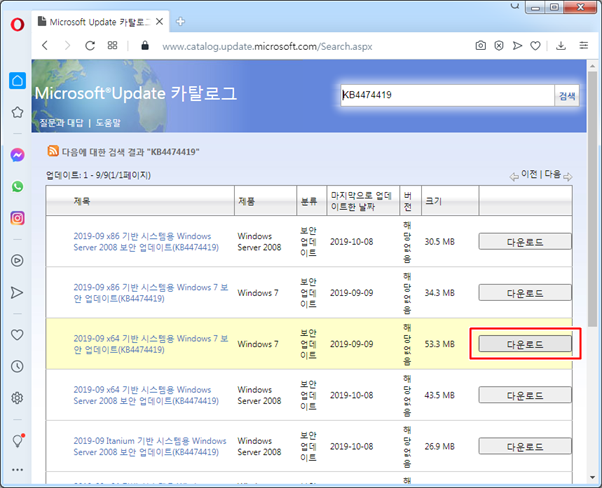
Task: Sort by the 크기 column header
Action: point(434,201)
